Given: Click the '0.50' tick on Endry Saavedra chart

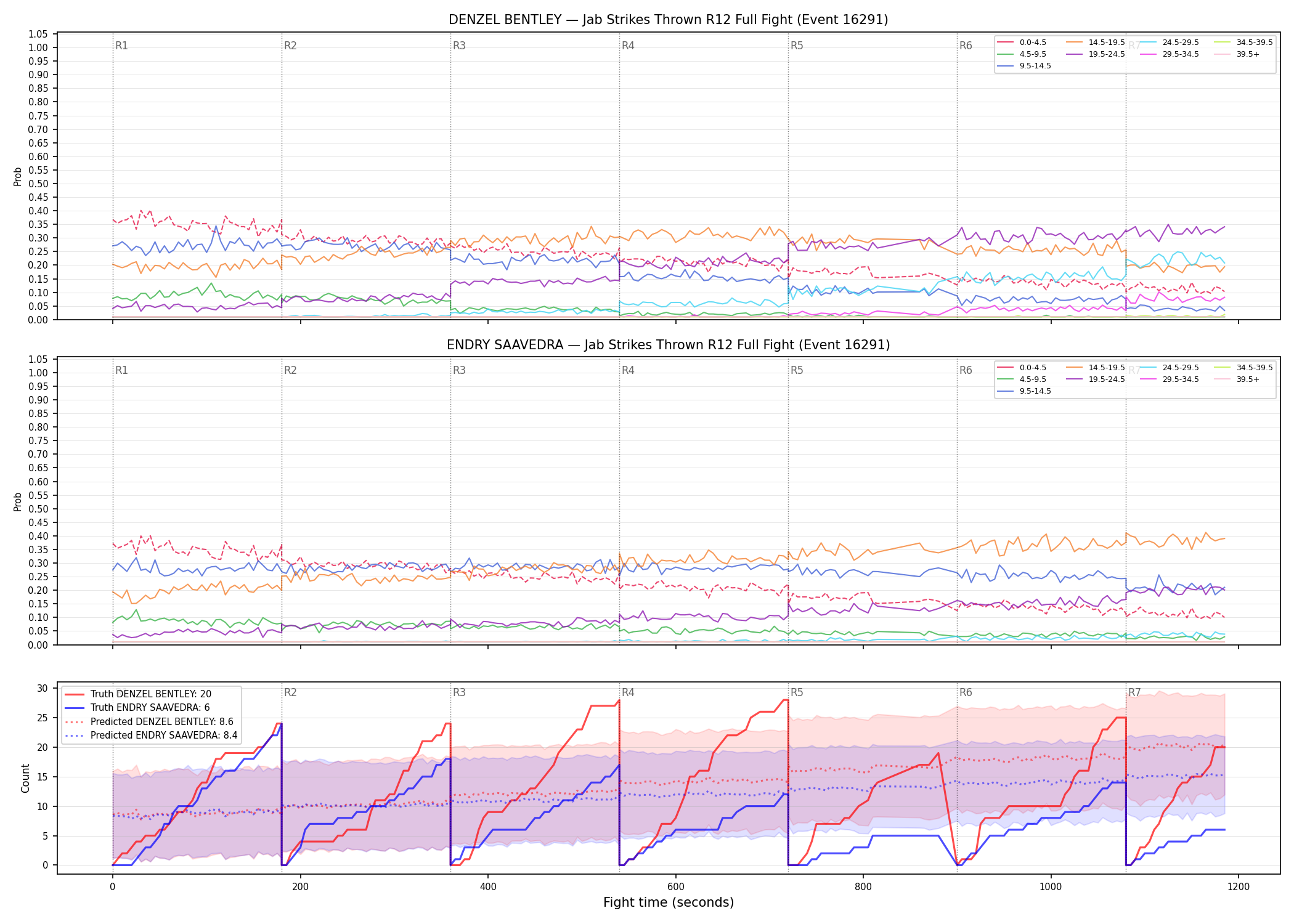Looking at the screenshot, I should [x=38, y=509].
